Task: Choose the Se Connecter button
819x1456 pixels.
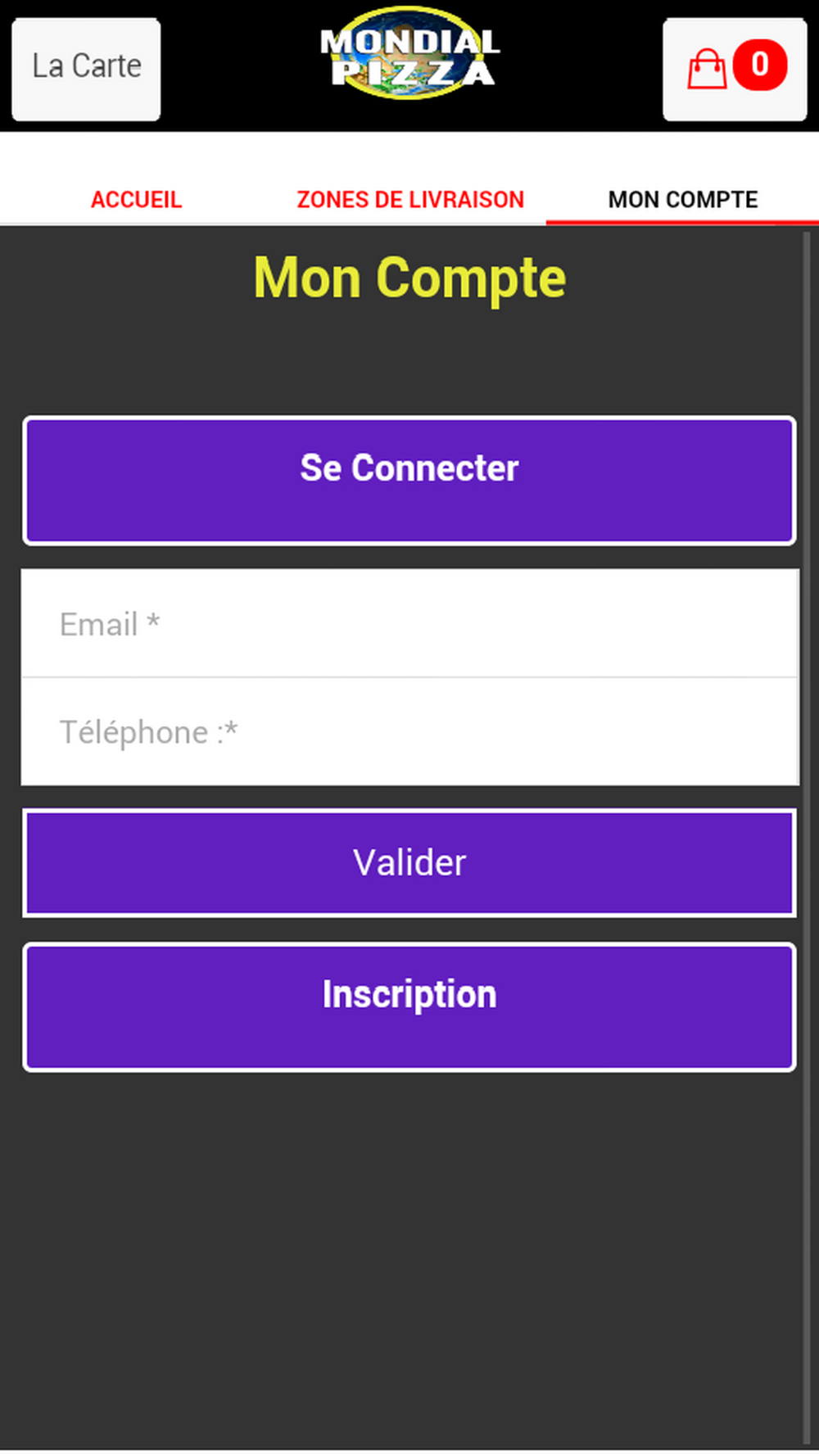Action: point(409,481)
